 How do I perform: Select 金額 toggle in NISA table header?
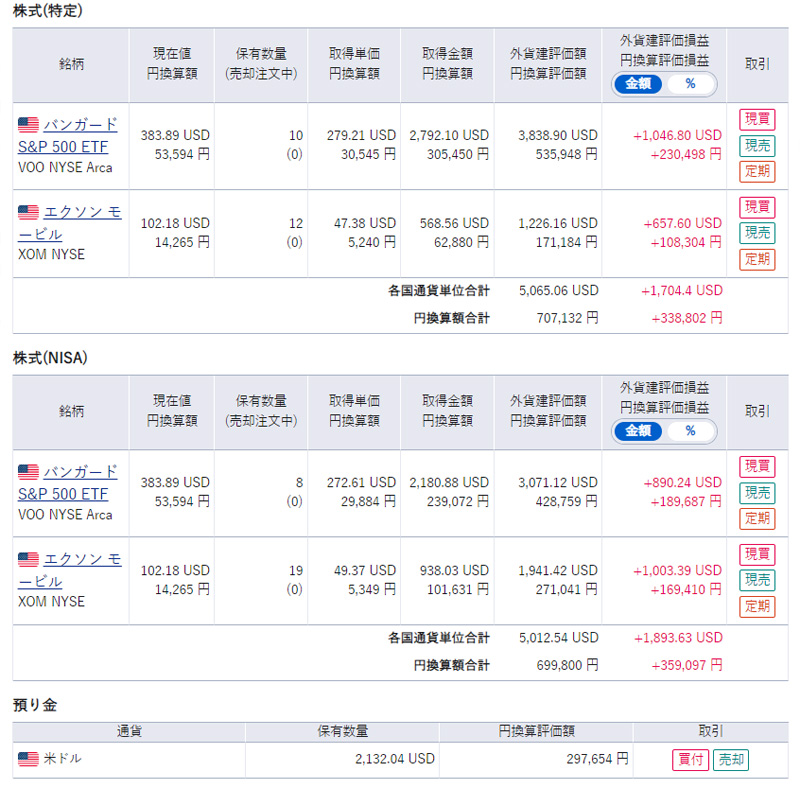tap(638, 431)
